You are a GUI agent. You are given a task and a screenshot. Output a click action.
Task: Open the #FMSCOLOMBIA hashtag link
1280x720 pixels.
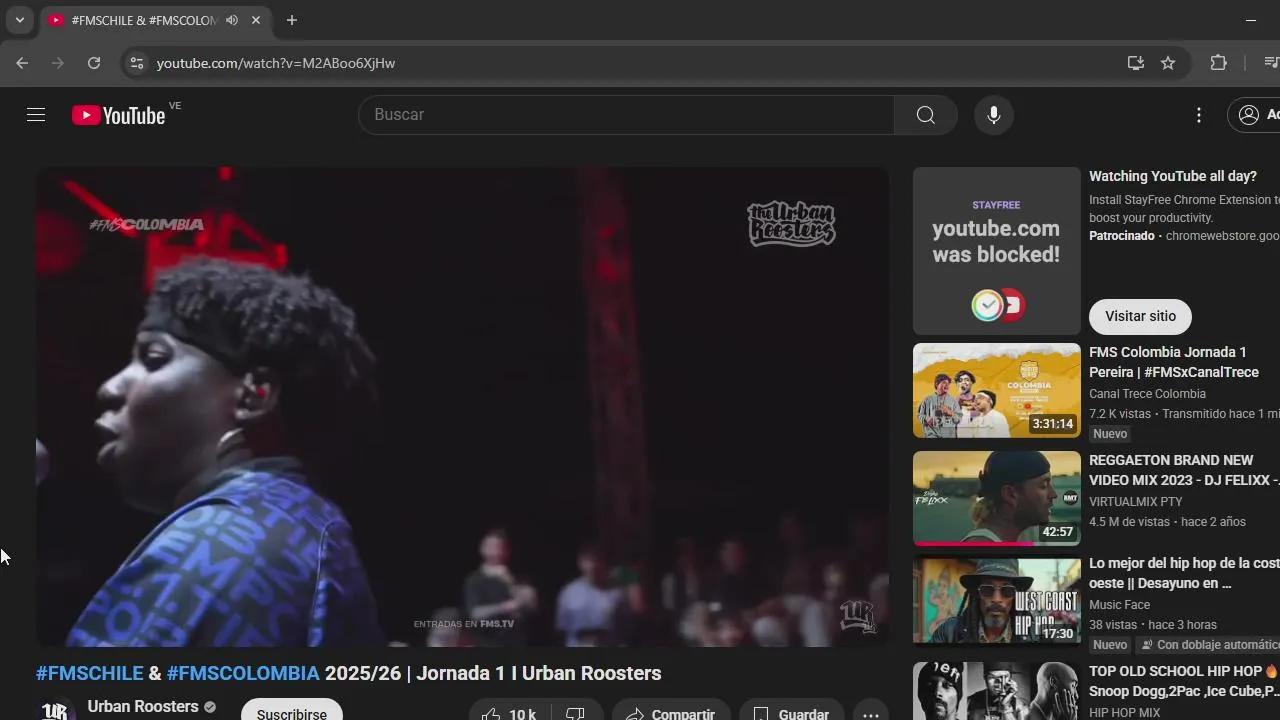(x=243, y=673)
